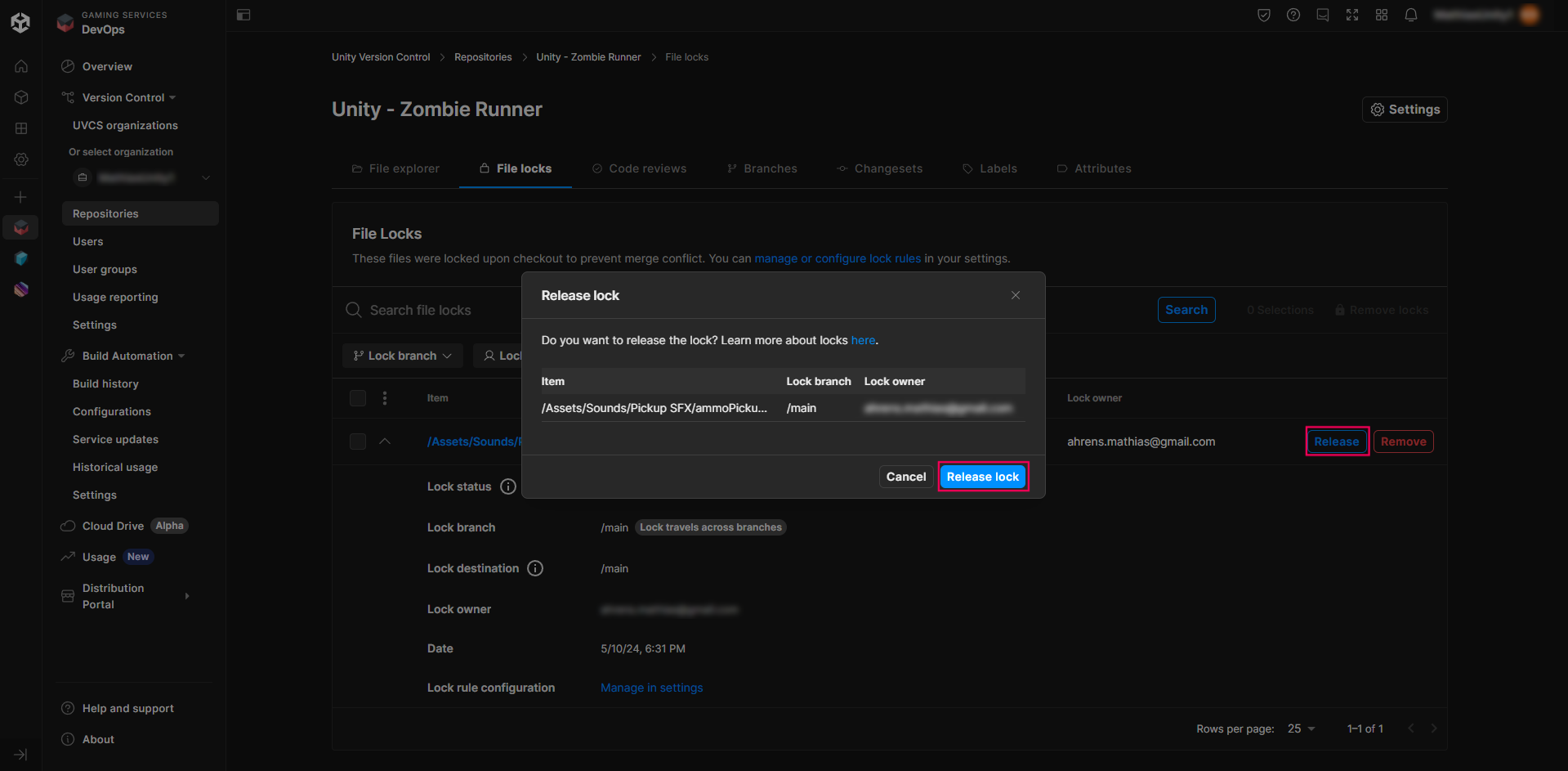Open the Manage in settings link

(651, 688)
